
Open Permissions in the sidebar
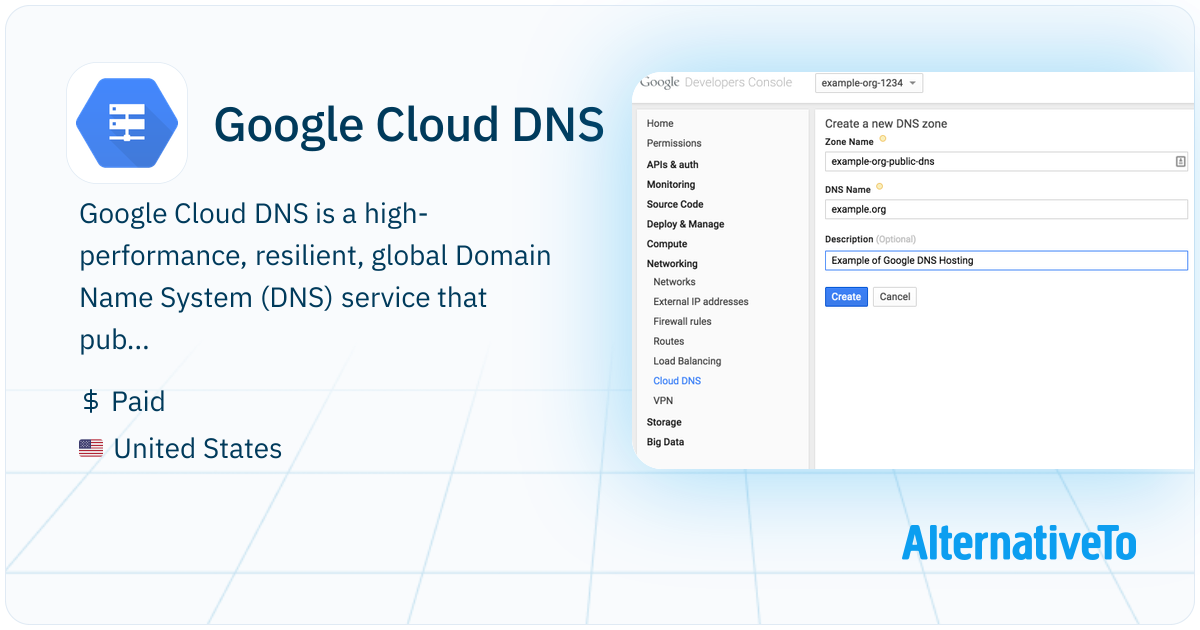(674, 143)
